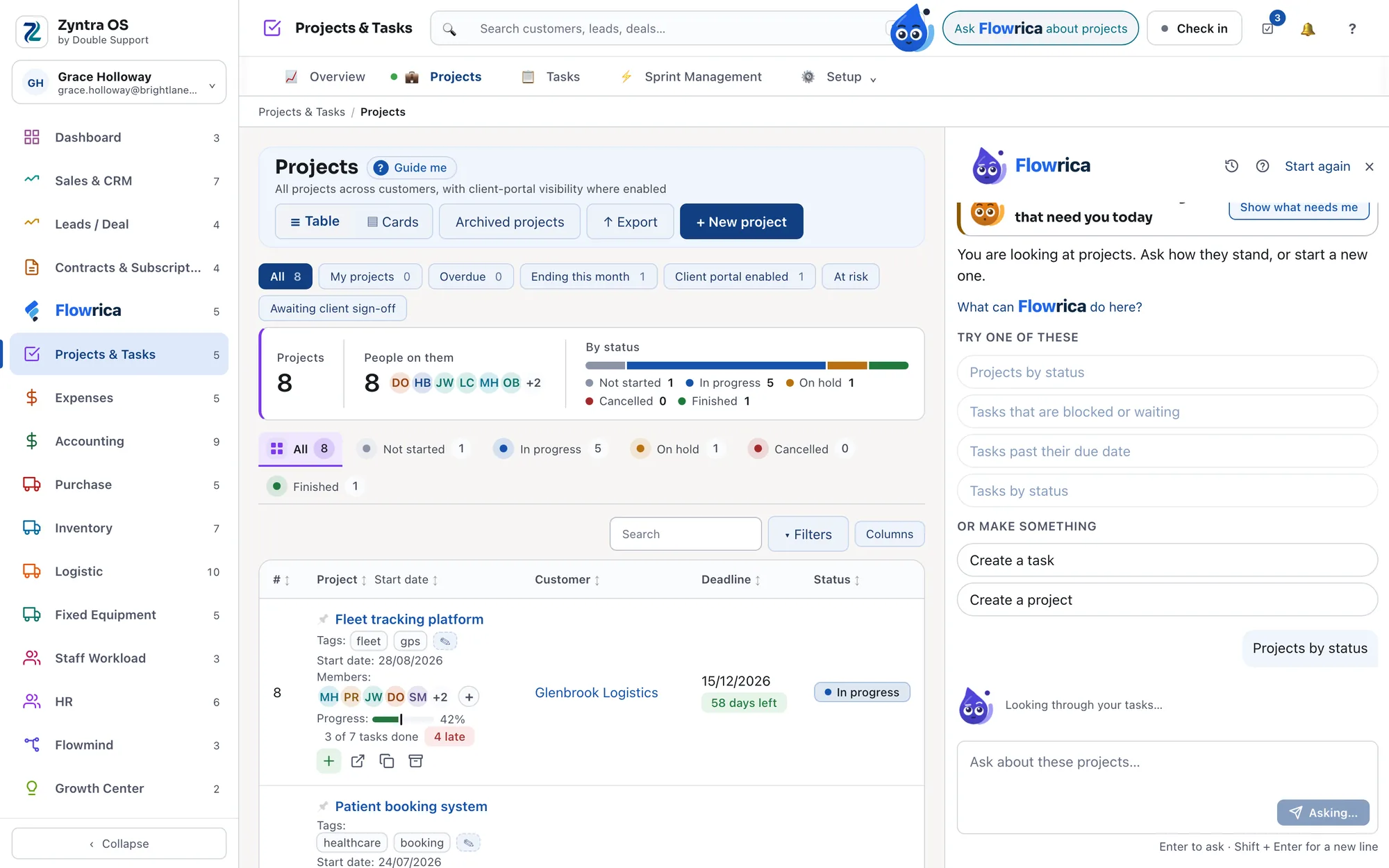Collapse the sidebar
The width and height of the screenshot is (1389, 868).
(x=119, y=844)
